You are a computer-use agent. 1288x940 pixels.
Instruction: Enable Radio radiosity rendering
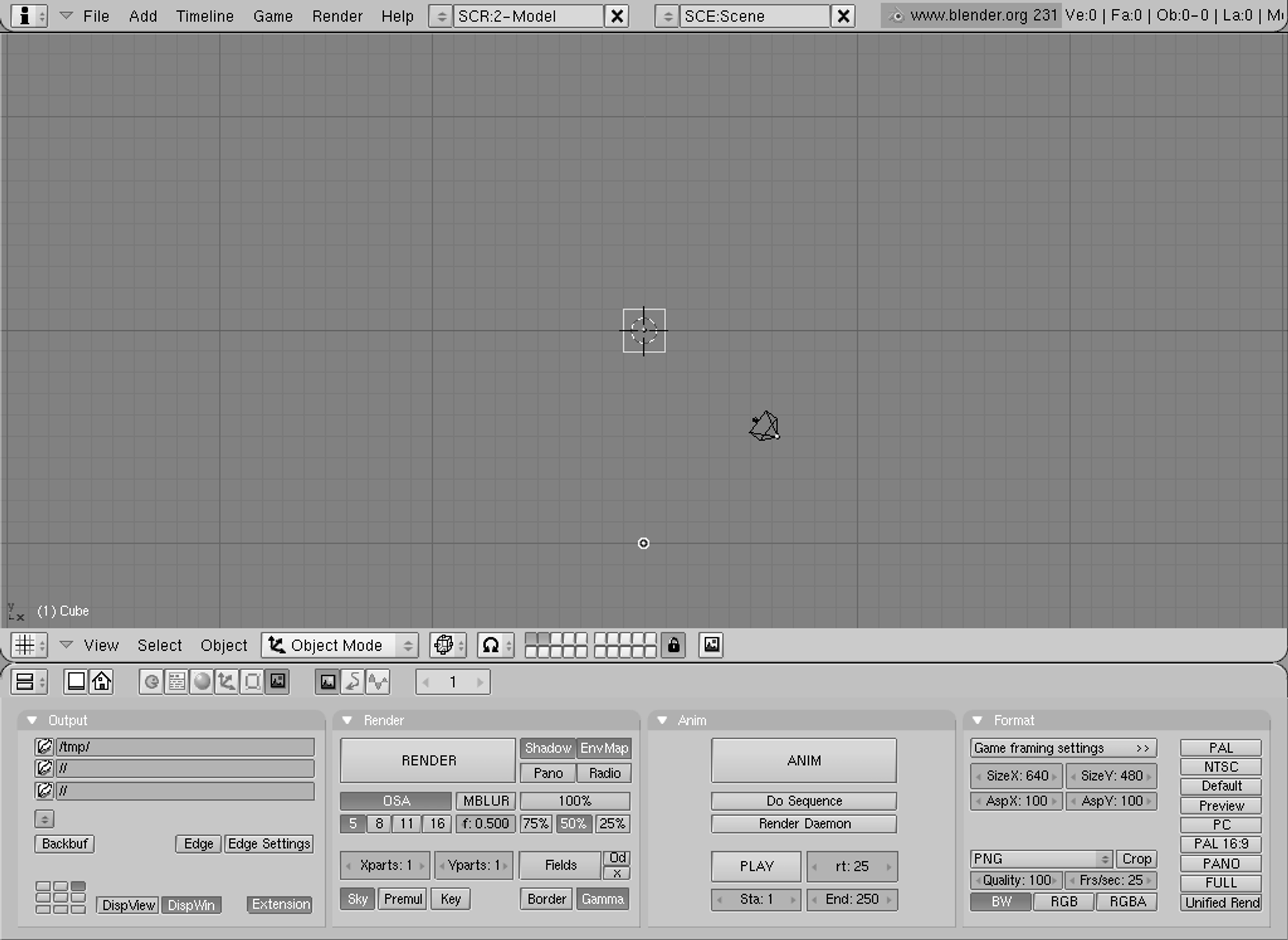point(604,773)
